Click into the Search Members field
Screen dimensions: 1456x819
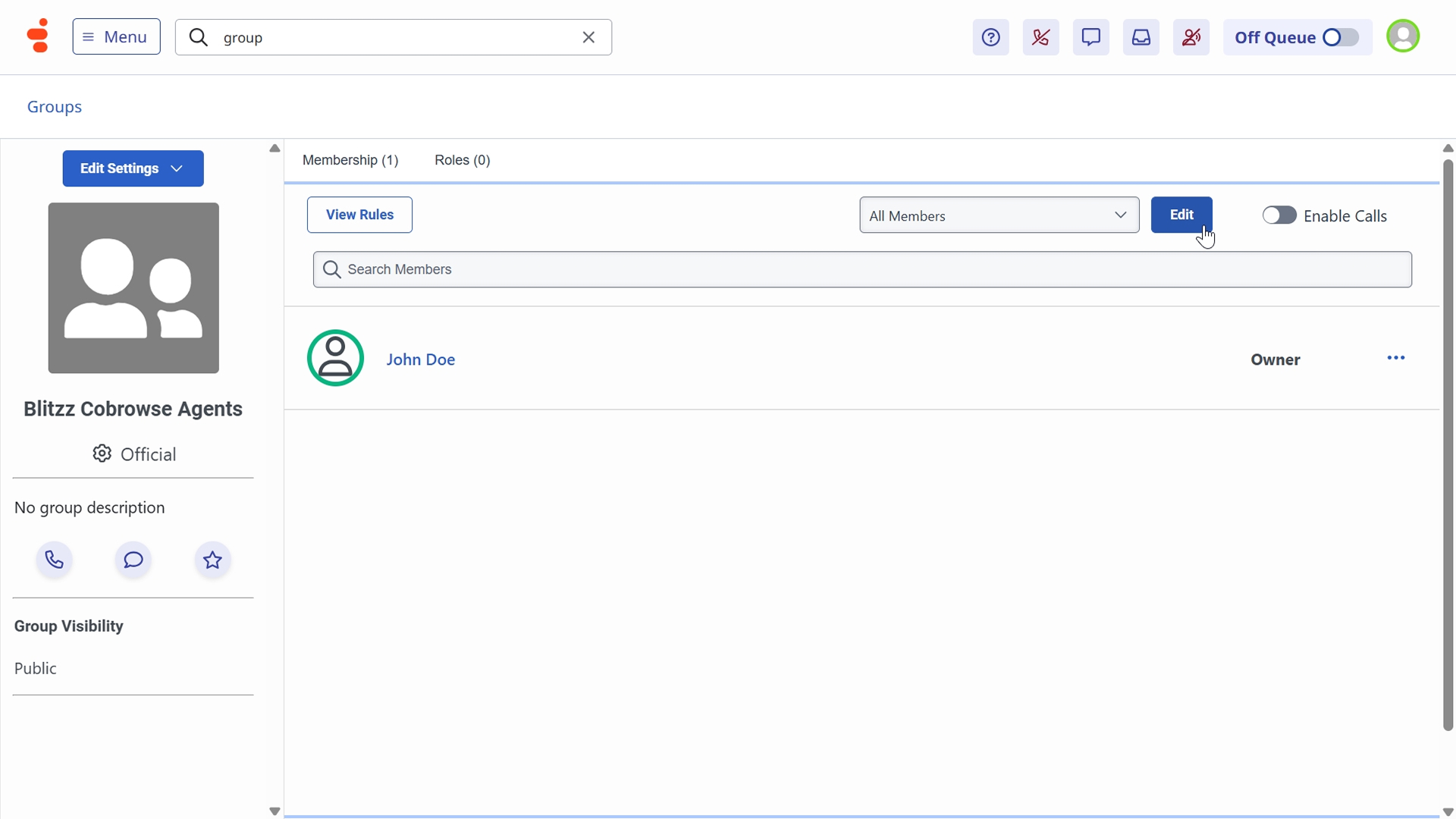(x=862, y=269)
